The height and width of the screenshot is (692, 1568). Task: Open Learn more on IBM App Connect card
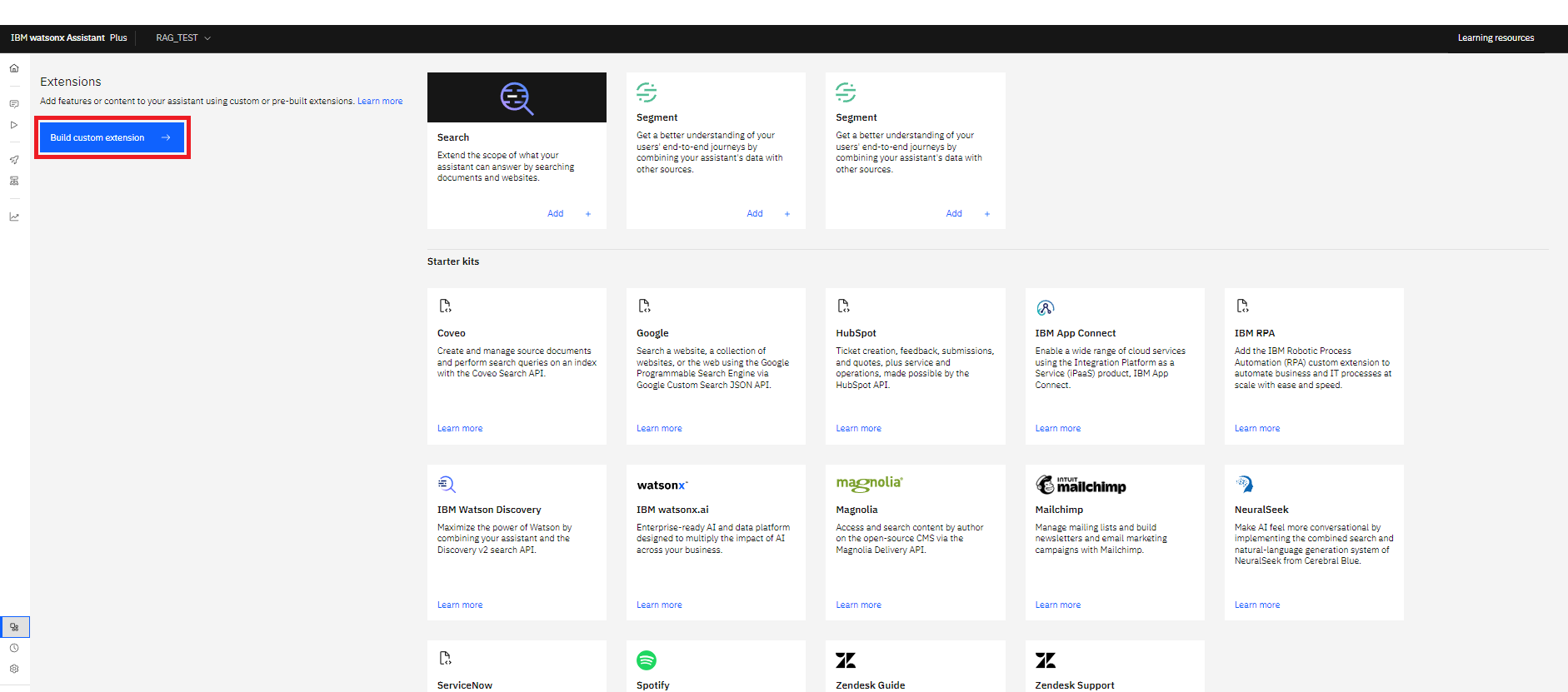[x=1058, y=429]
